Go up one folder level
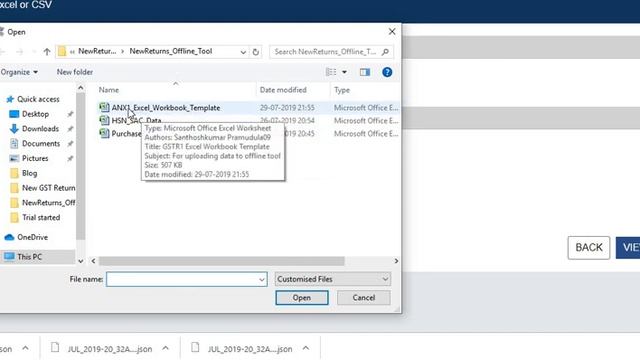640x360 pixels. click(47, 51)
